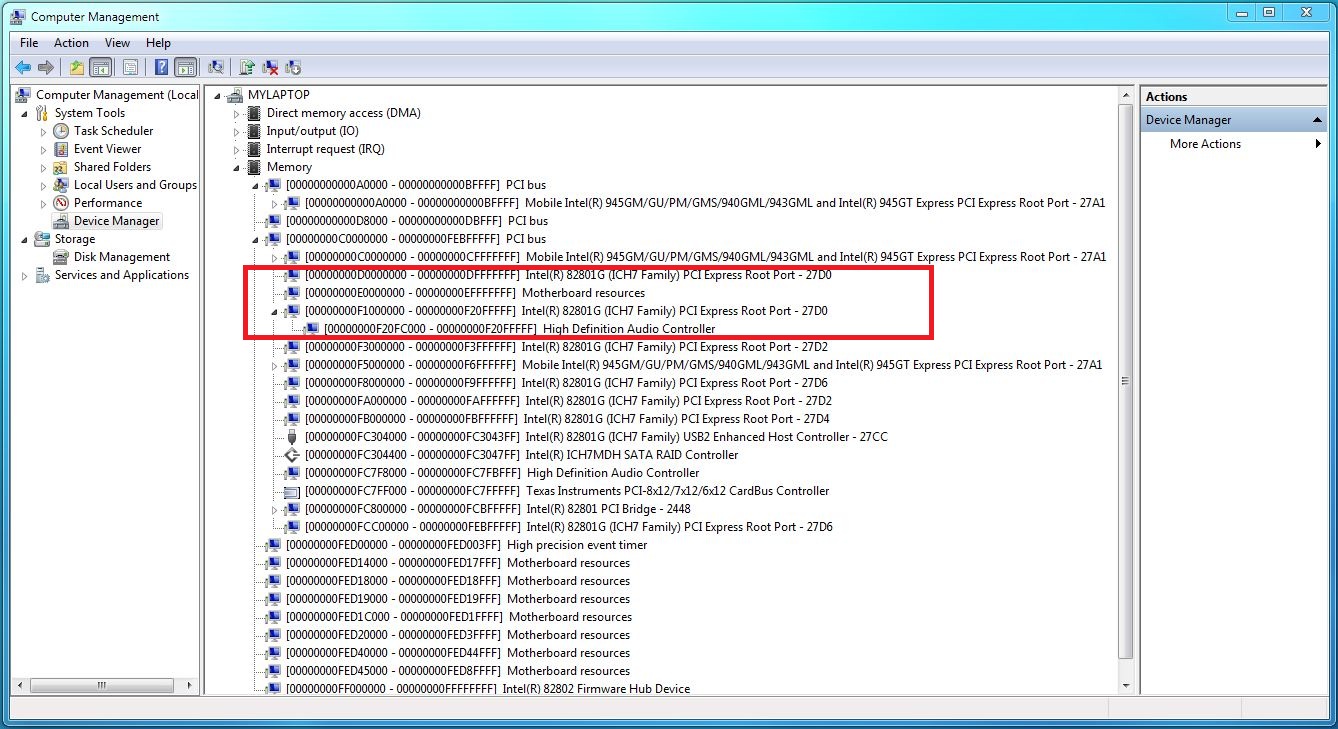Image resolution: width=1338 pixels, height=729 pixels.
Task: Click the Storage icon in tree
Action: point(42,239)
